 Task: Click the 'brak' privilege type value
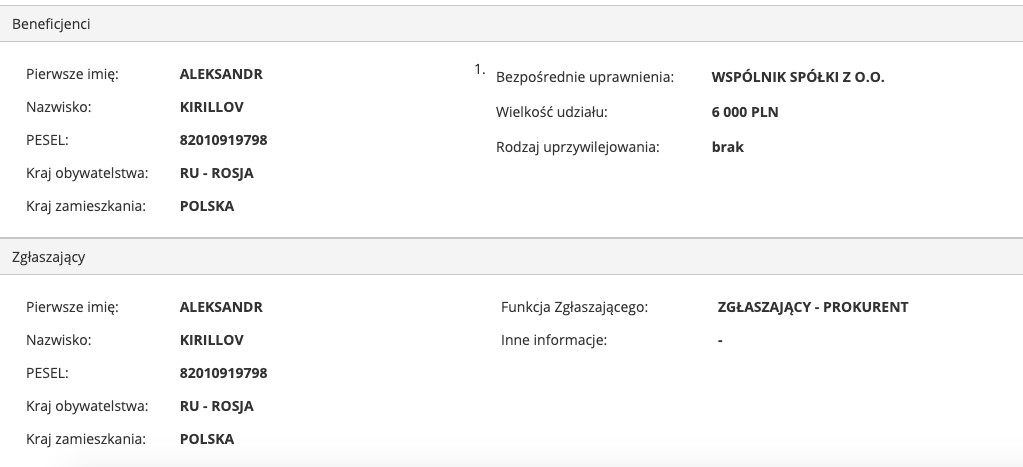pos(727,147)
